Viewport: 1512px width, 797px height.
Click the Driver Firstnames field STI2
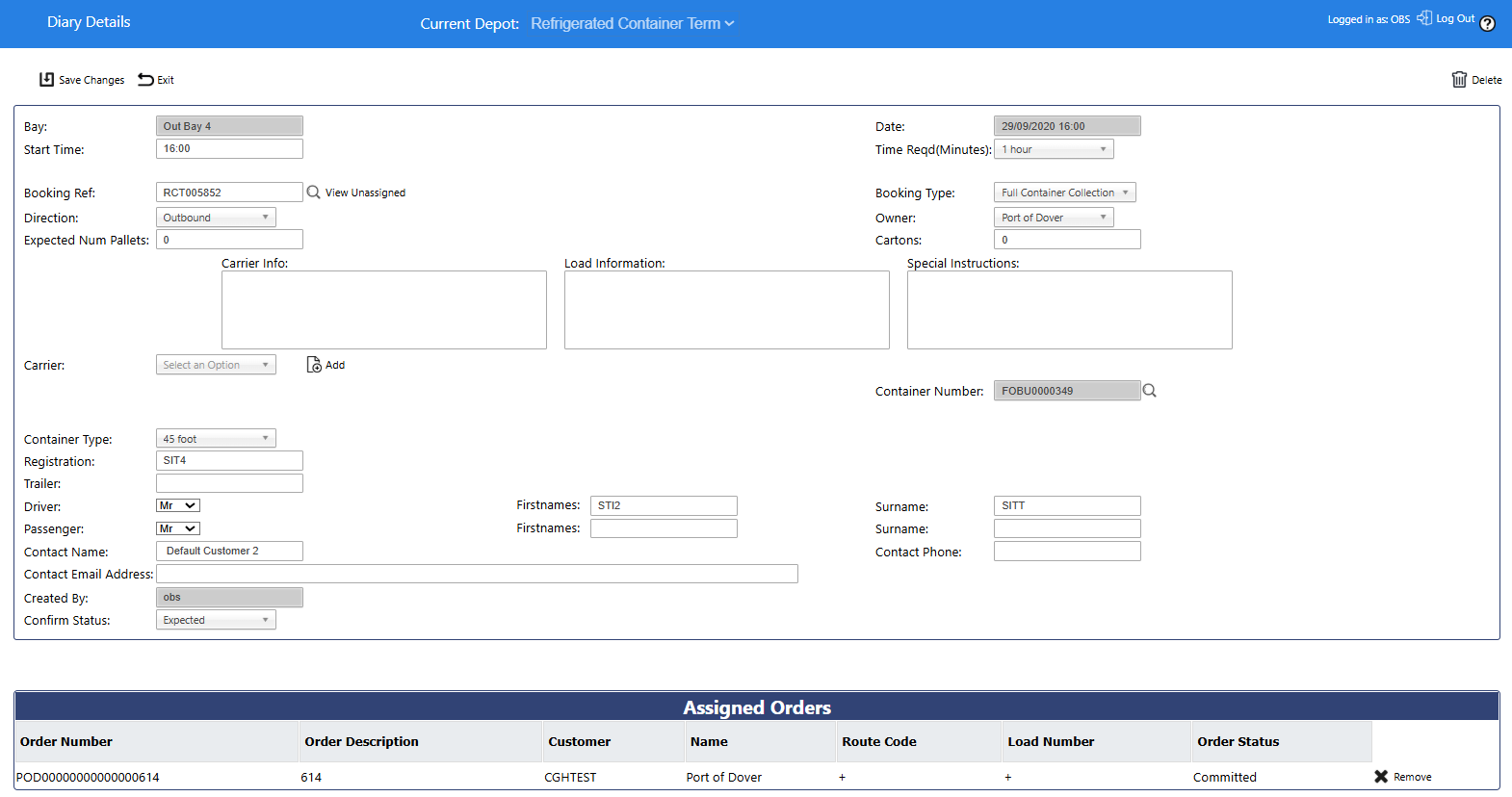coord(664,505)
